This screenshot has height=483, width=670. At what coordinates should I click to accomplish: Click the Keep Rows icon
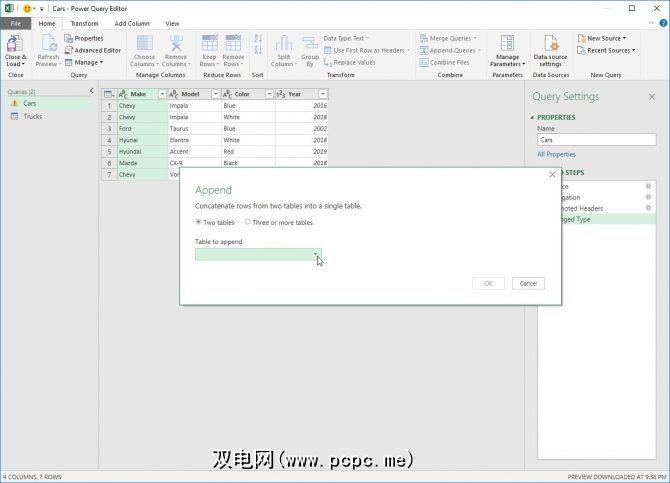point(209,44)
